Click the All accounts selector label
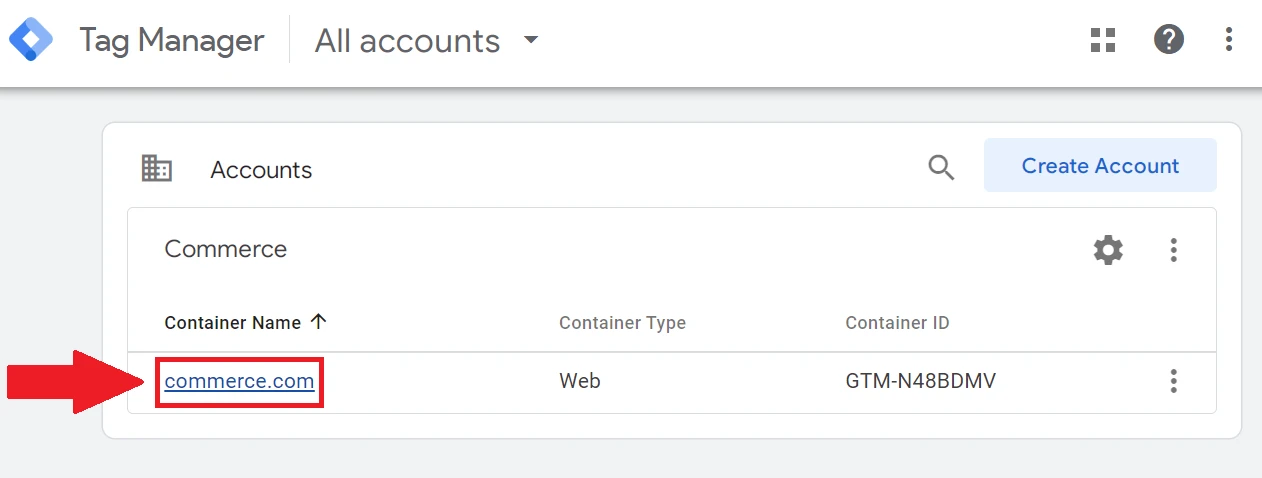Viewport: 1262px width, 478px height. pos(407,40)
